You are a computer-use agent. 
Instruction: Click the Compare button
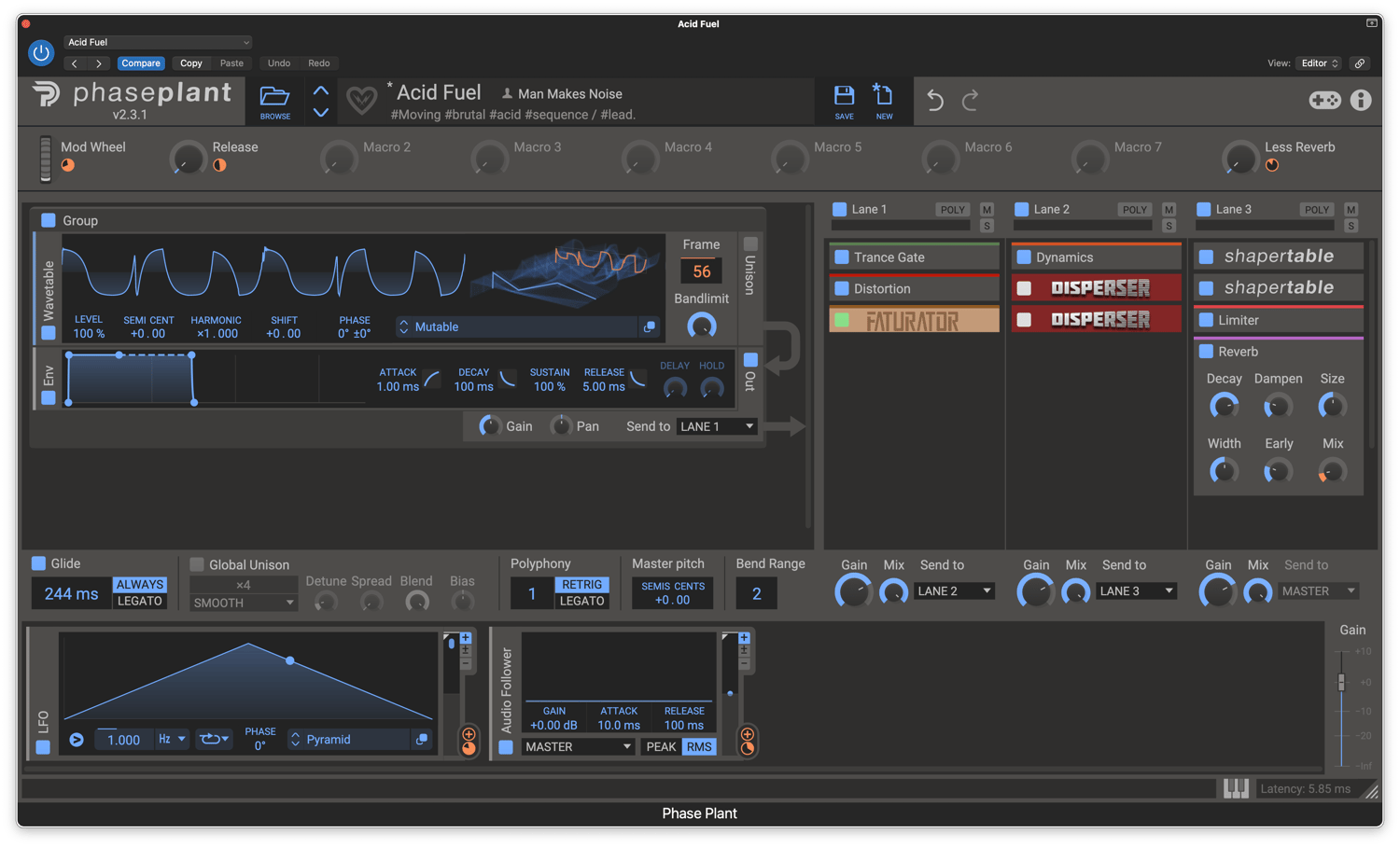tap(141, 63)
